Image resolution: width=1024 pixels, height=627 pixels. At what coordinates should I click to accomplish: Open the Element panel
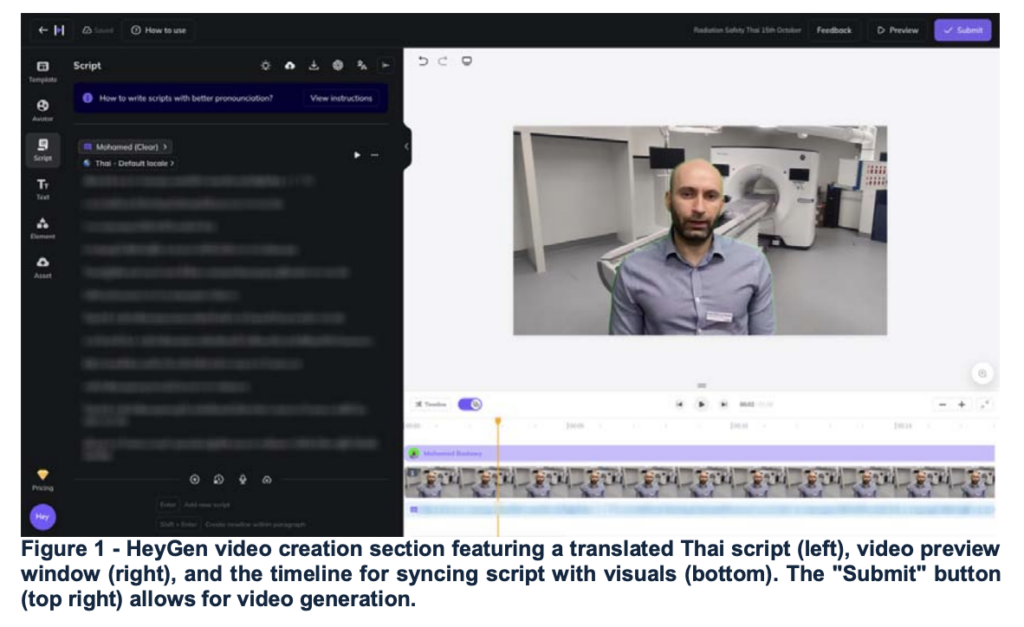pos(42,227)
